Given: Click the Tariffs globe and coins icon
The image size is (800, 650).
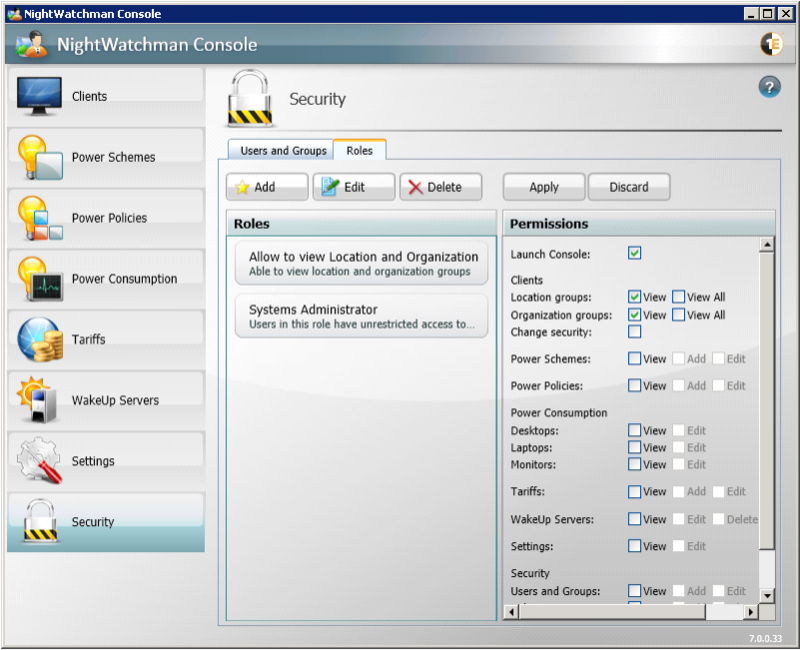Looking at the screenshot, I should coord(39,340).
